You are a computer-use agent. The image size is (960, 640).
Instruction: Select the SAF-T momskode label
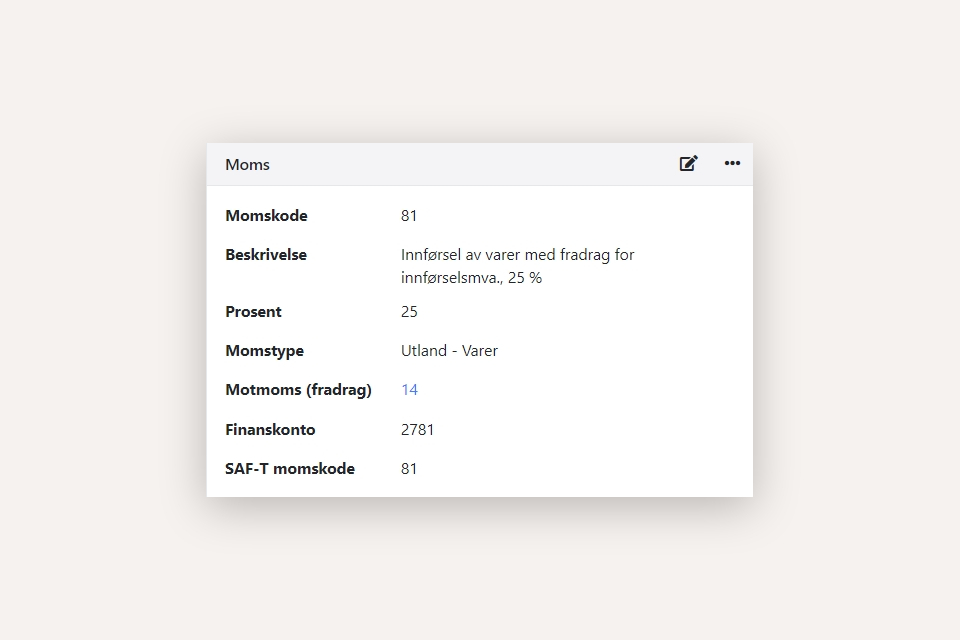coord(289,469)
